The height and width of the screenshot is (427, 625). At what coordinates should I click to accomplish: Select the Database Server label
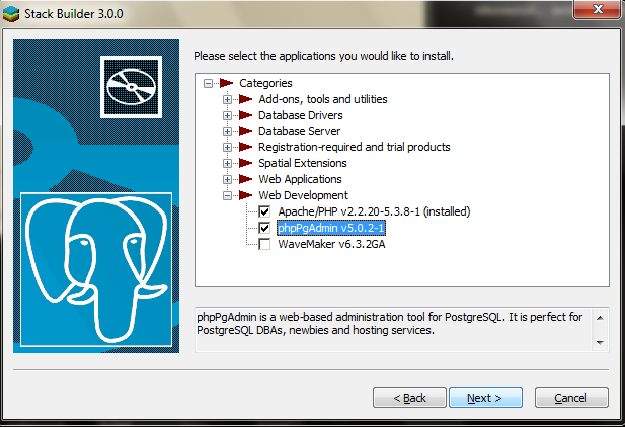pyautogui.click(x=299, y=131)
